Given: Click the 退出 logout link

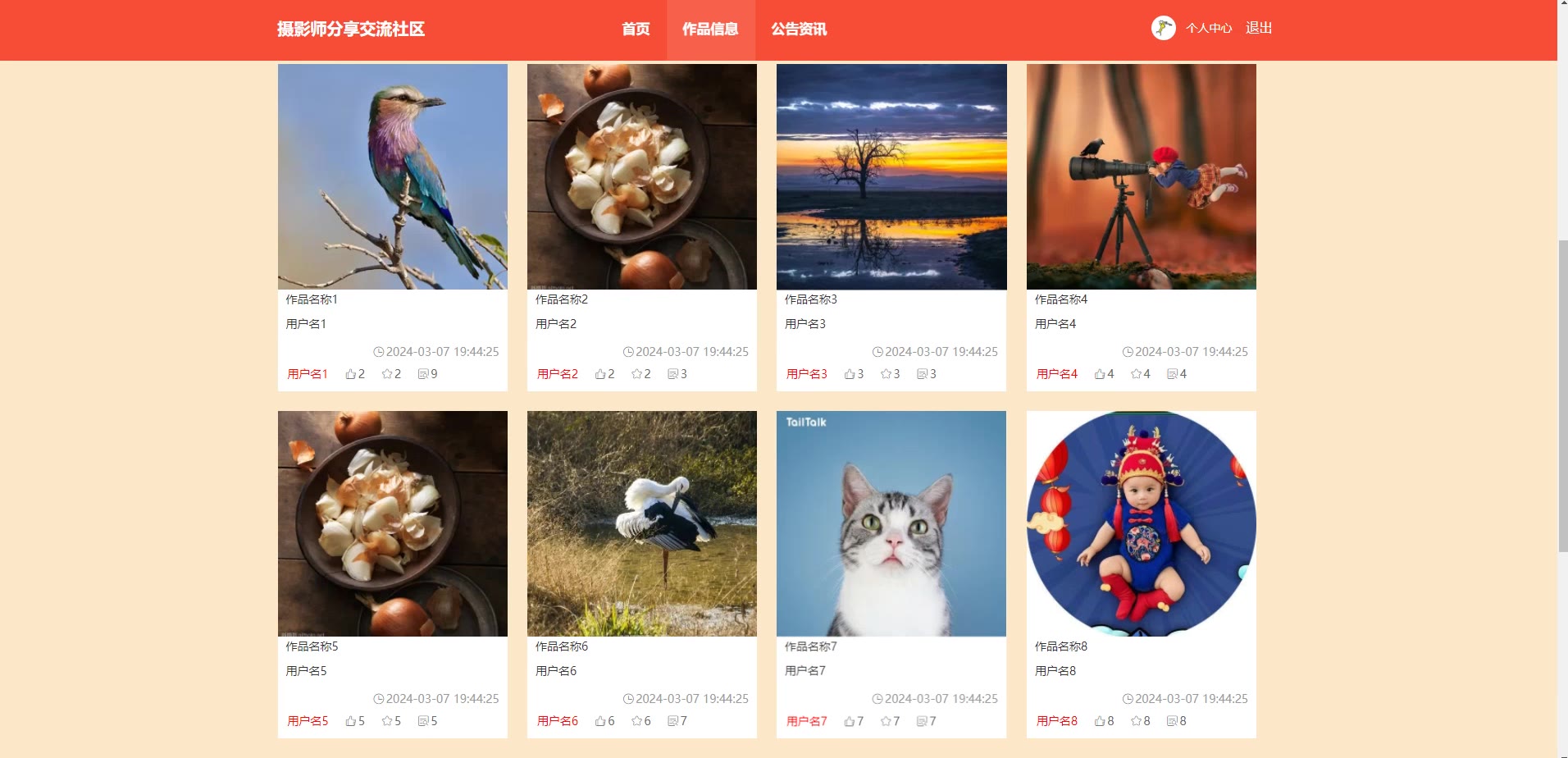Looking at the screenshot, I should [1259, 28].
